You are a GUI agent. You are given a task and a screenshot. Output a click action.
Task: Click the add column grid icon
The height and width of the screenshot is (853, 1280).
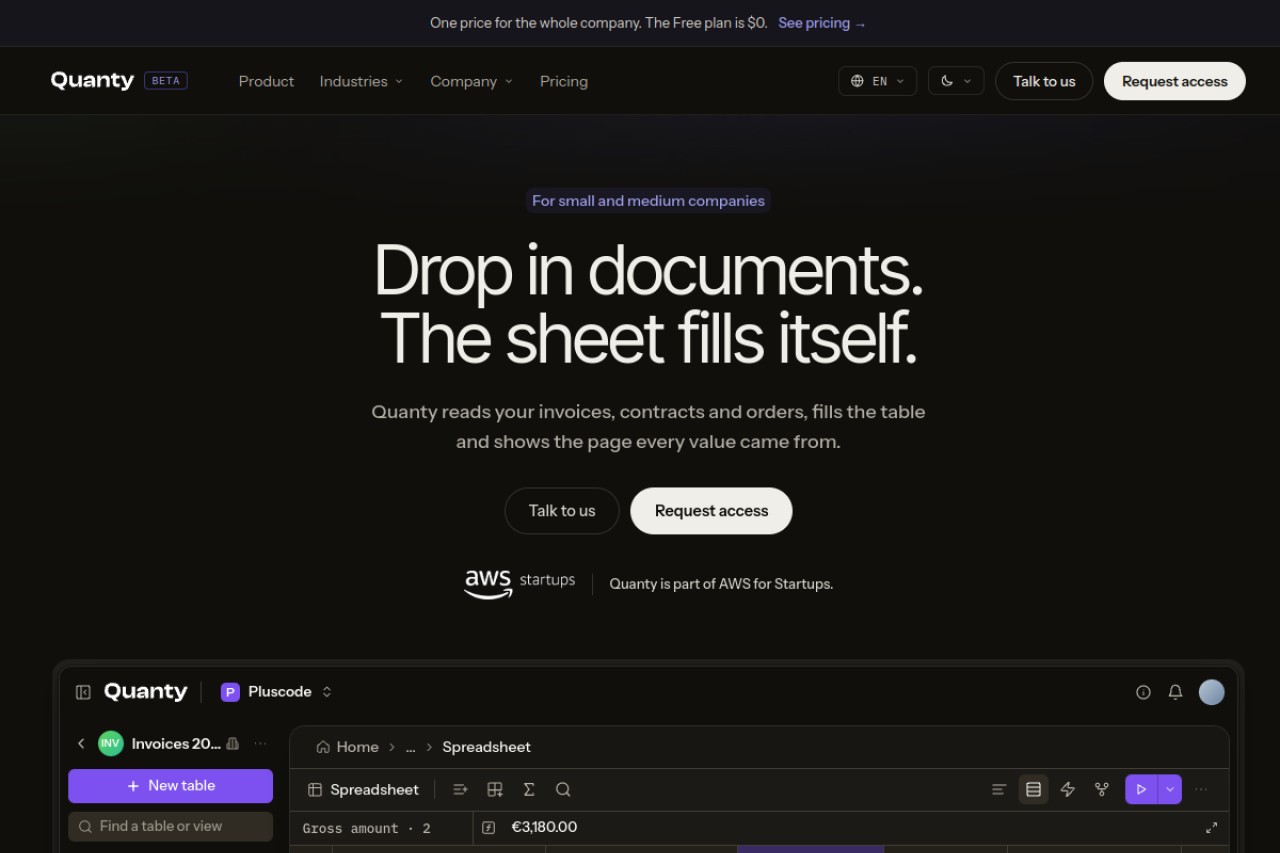pyautogui.click(x=494, y=790)
